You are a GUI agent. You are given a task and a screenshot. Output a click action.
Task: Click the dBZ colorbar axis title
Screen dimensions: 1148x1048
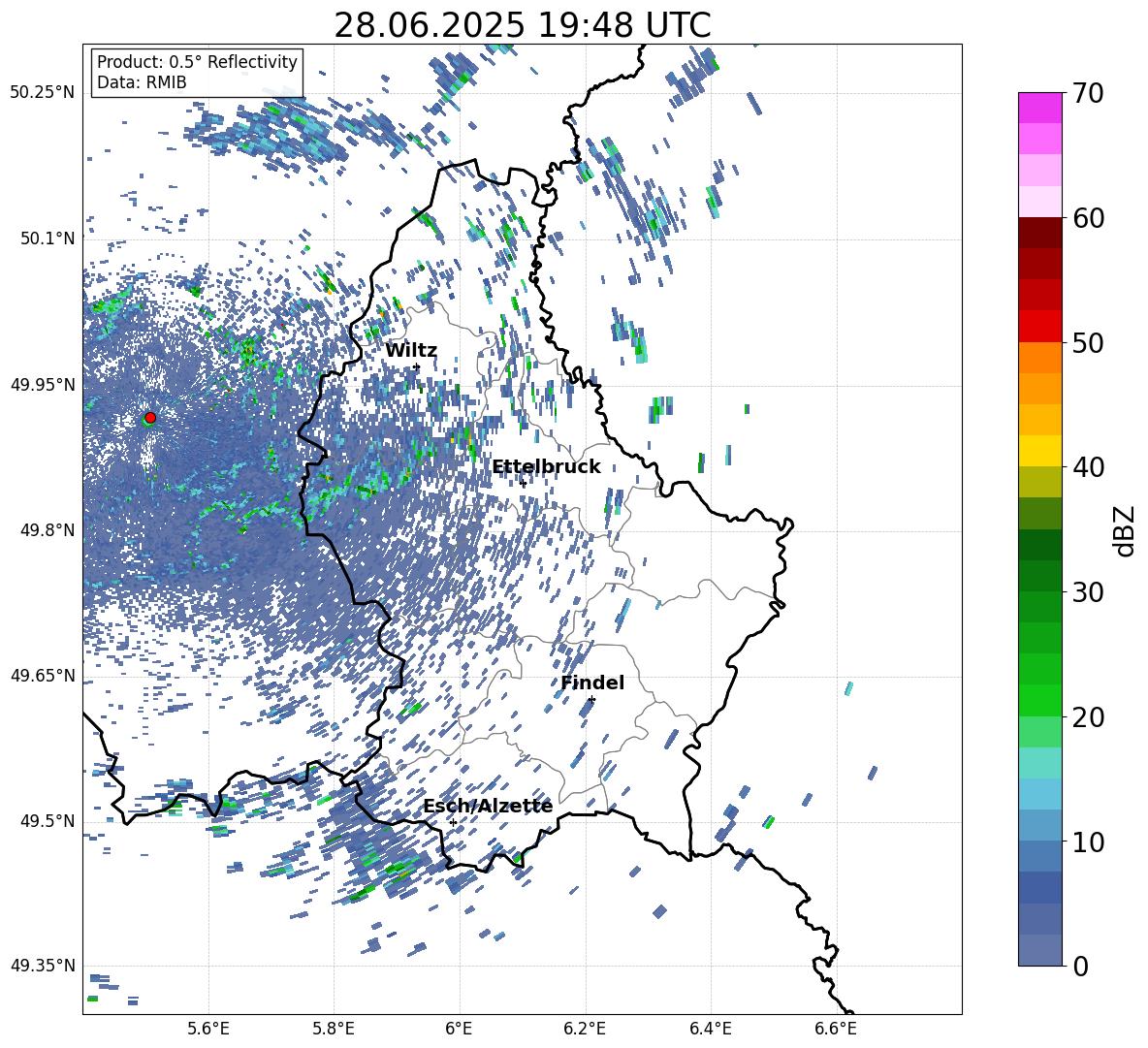[x=1126, y=530]
